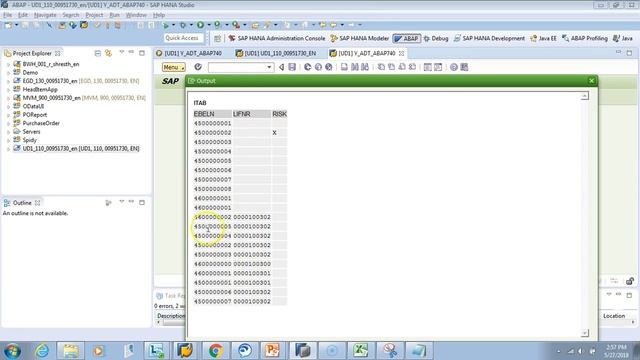The image size is (640, 360).
Task: Click the SAP GUI Exit circle icon
Action: coord(318,67)
